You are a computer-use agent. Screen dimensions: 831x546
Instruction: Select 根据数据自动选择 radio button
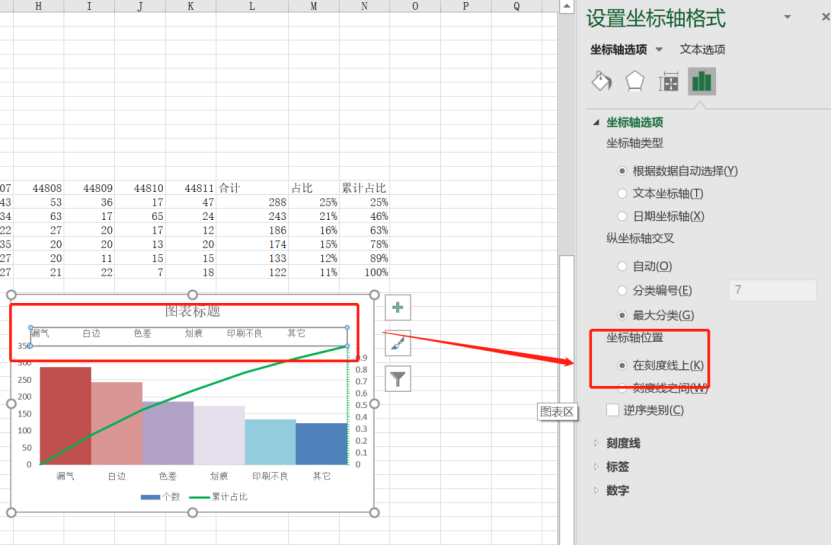point(622,171)
